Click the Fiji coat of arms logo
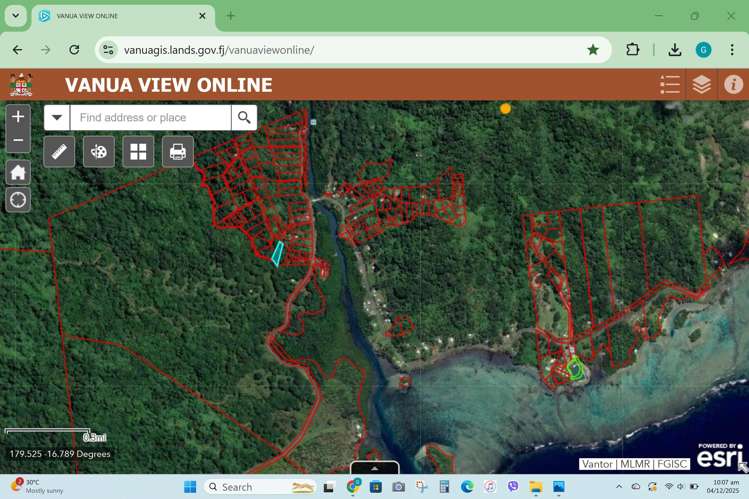 [x=21, y=85]
